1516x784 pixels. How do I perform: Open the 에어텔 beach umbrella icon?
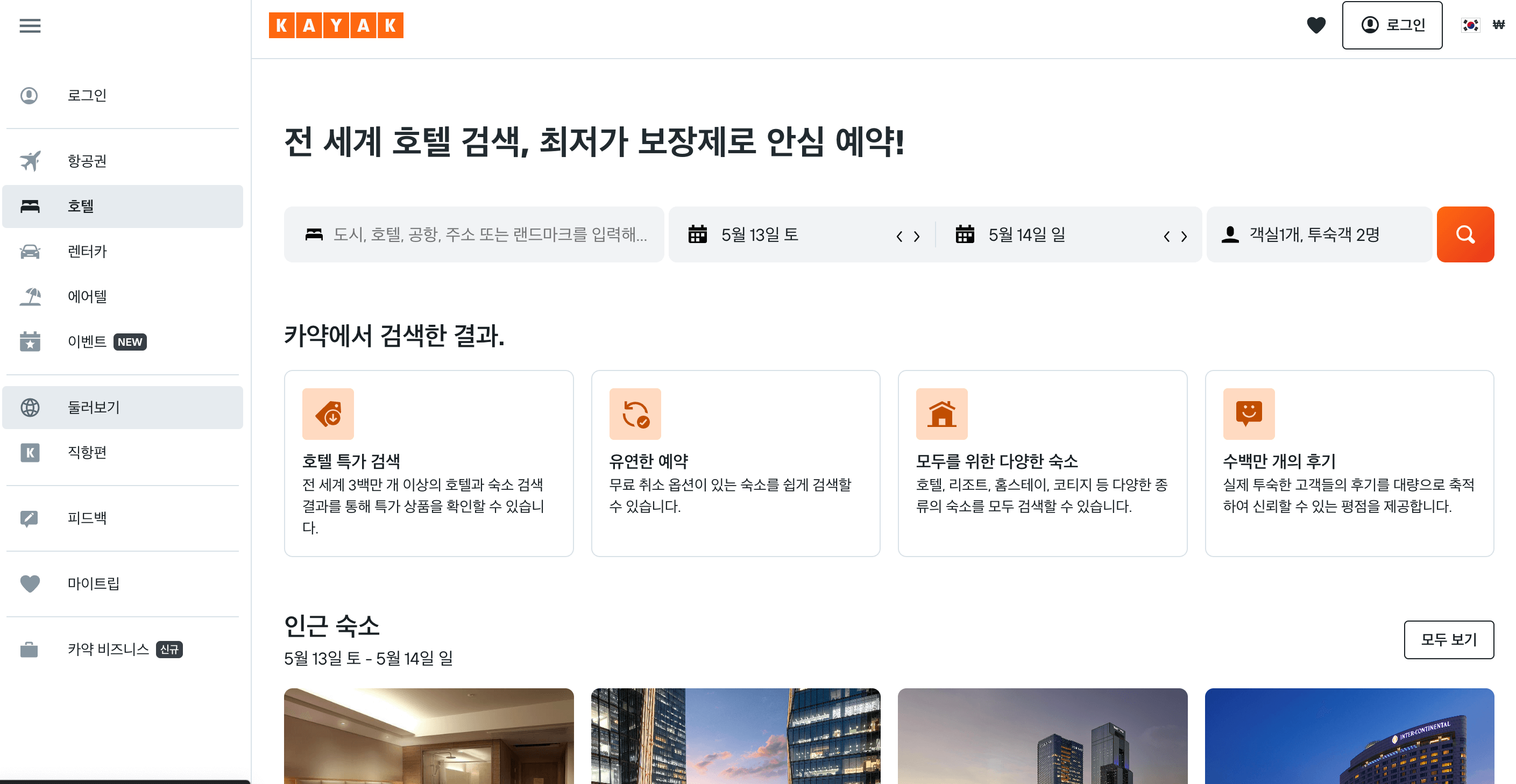(30, 296)
